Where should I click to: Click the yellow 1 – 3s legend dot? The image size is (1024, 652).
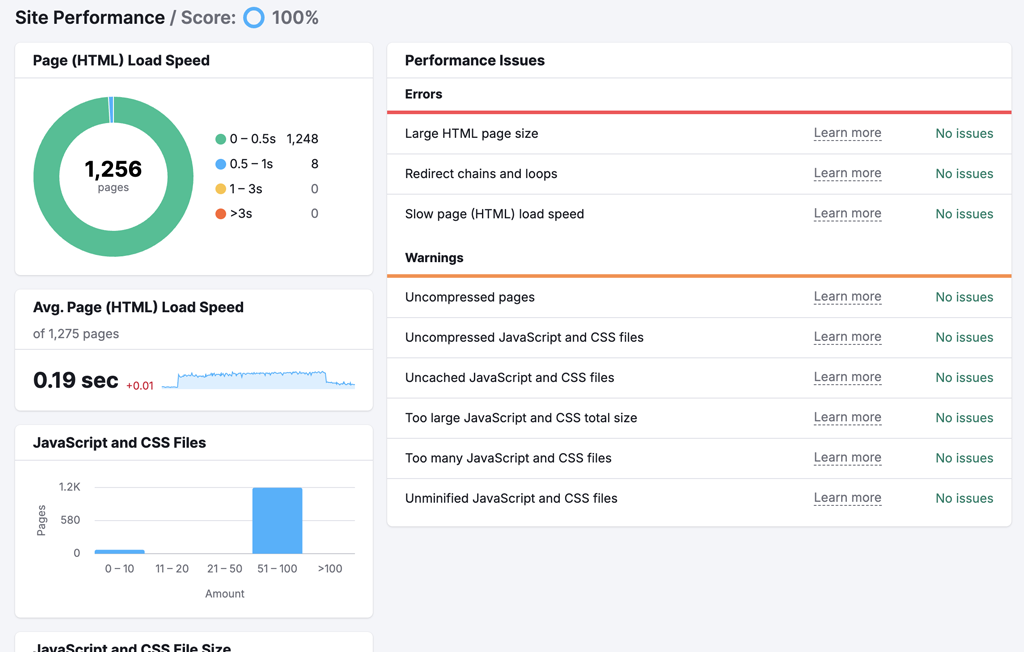click(221, 189)
